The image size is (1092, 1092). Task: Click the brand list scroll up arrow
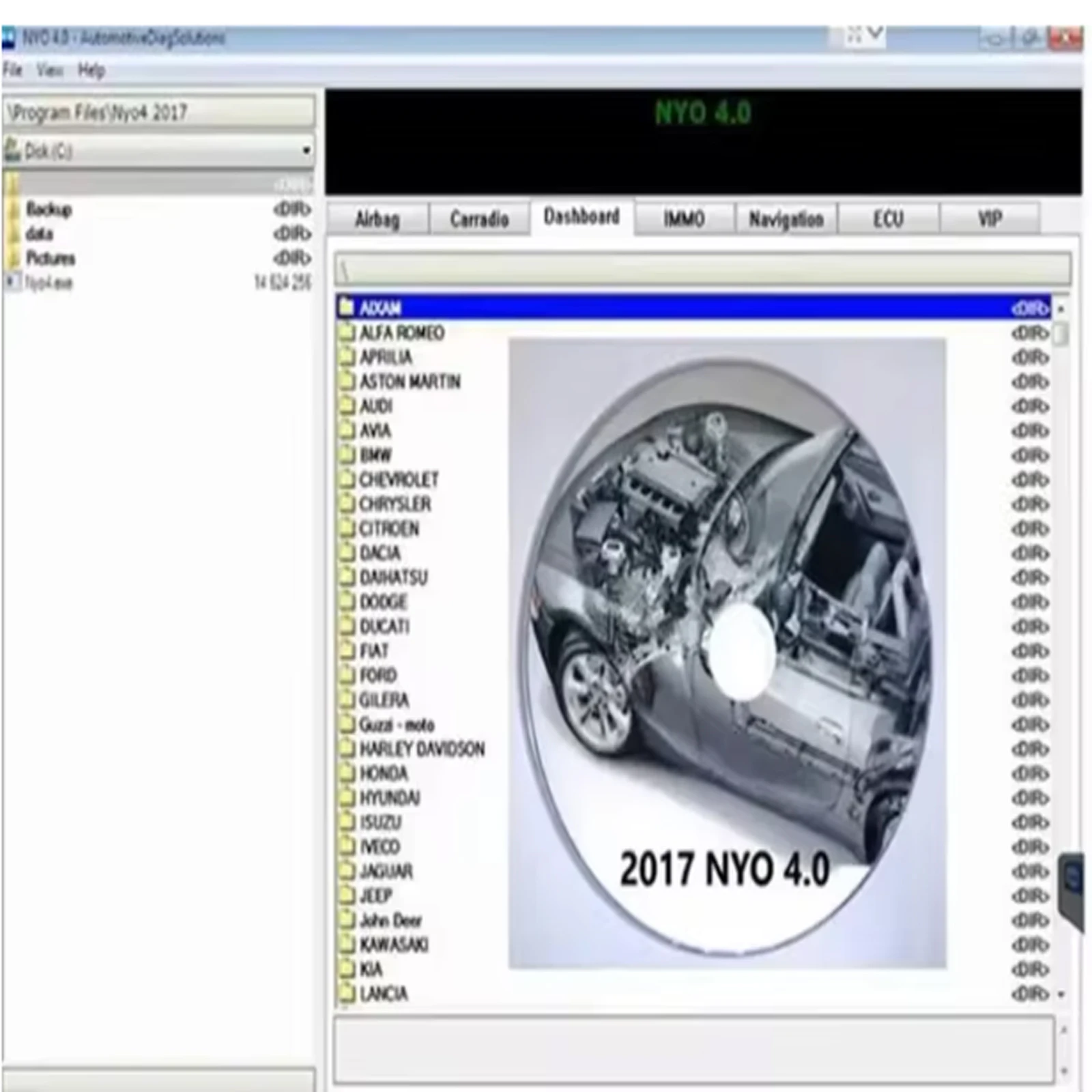1061,308
